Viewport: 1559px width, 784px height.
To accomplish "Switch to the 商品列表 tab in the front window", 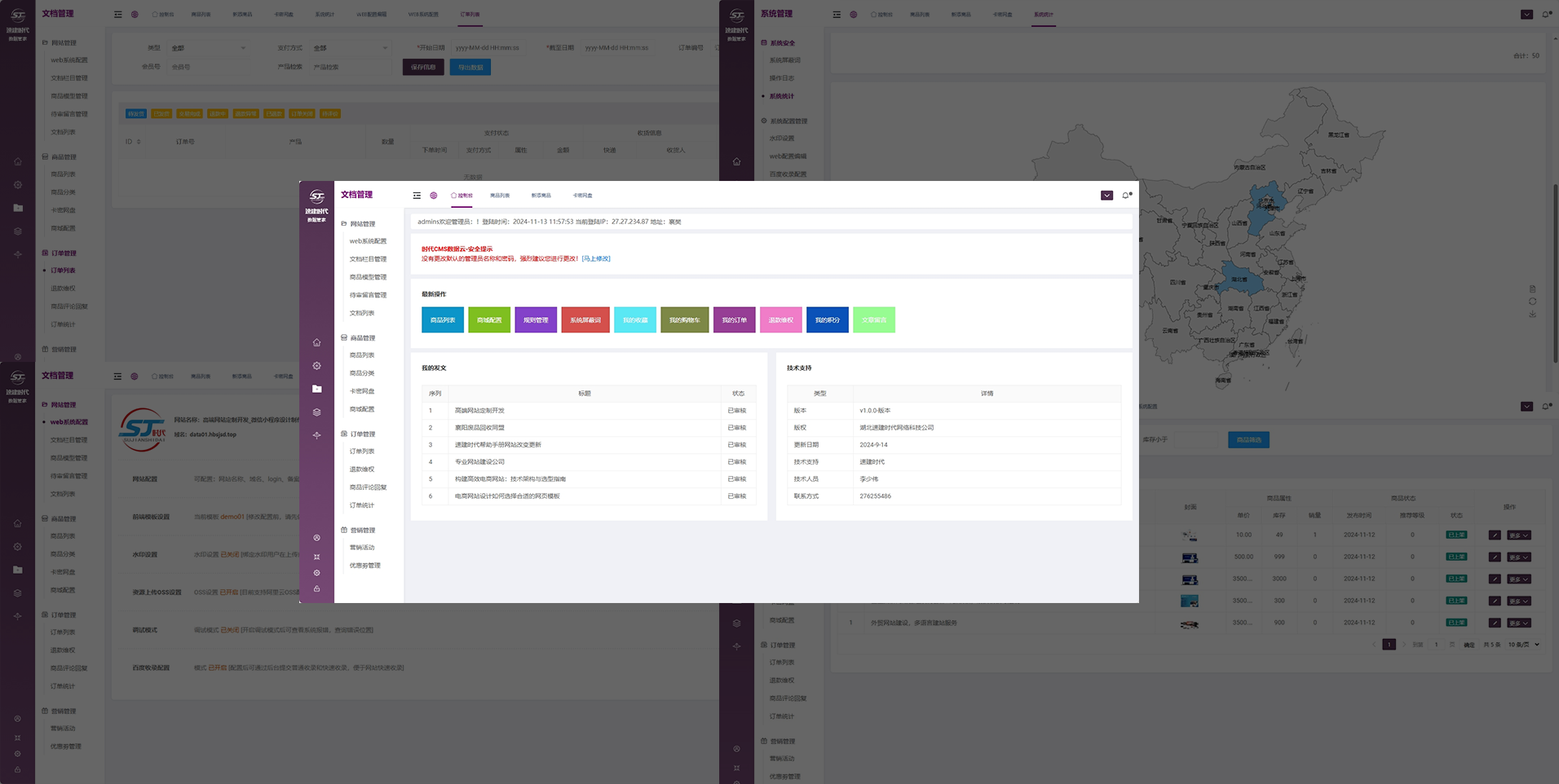I will click(x=500, y=196).
